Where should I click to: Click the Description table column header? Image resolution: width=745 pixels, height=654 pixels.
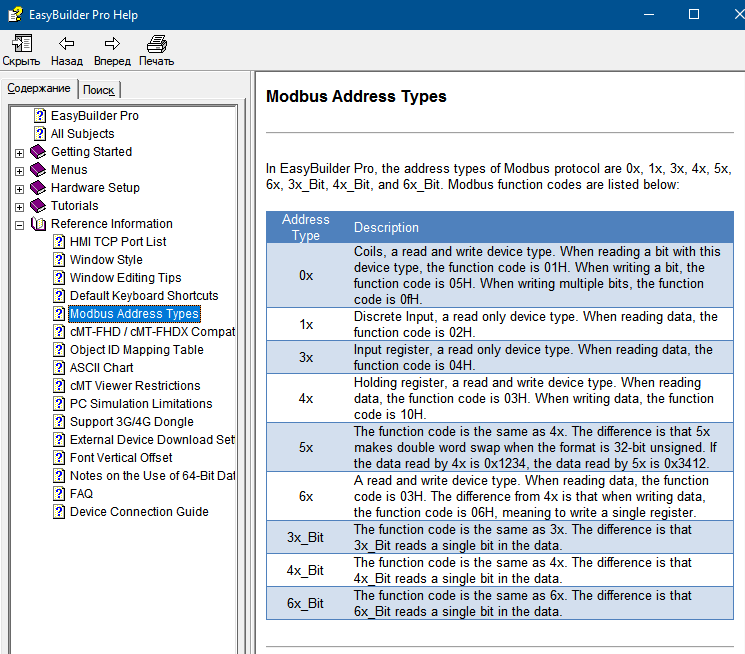point(386,228)
